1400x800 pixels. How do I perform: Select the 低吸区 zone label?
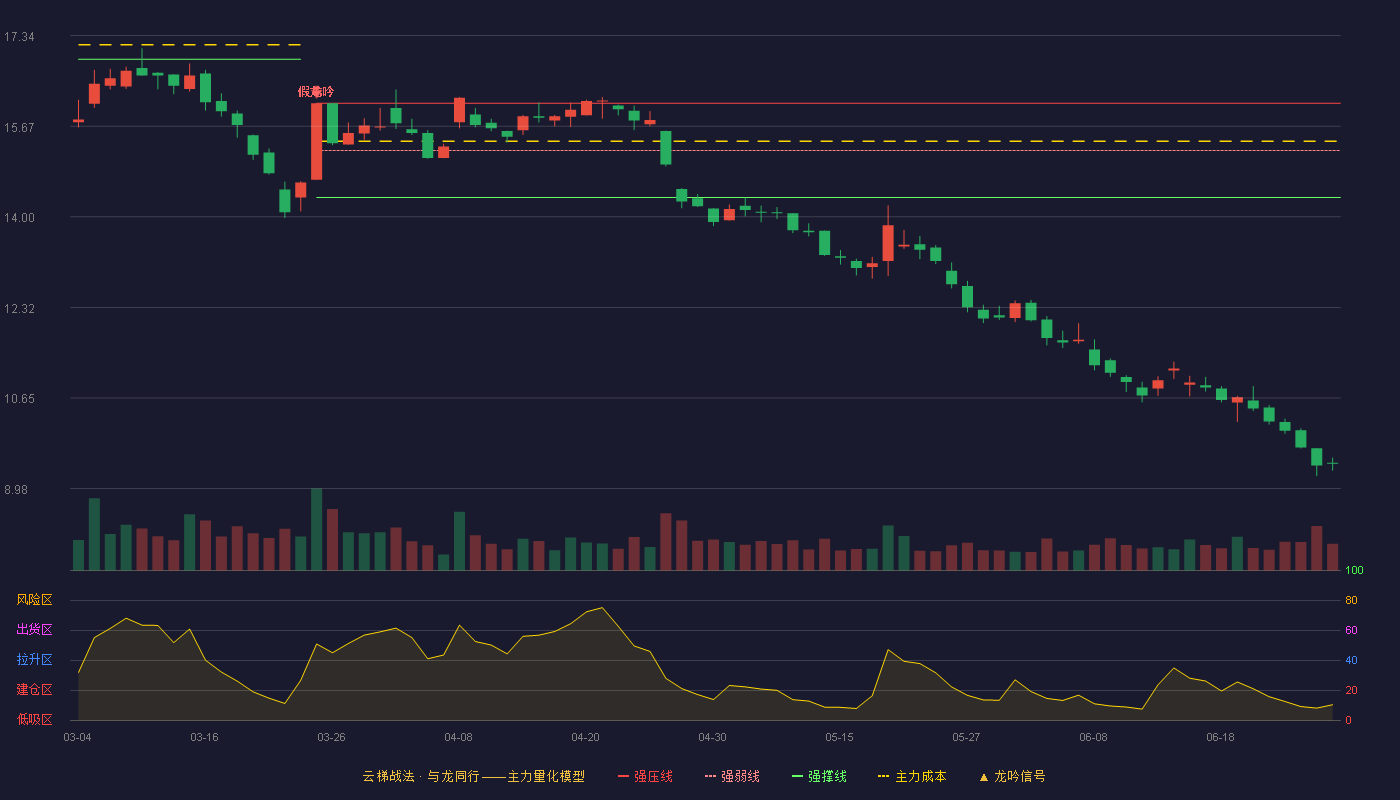point(34,720)
